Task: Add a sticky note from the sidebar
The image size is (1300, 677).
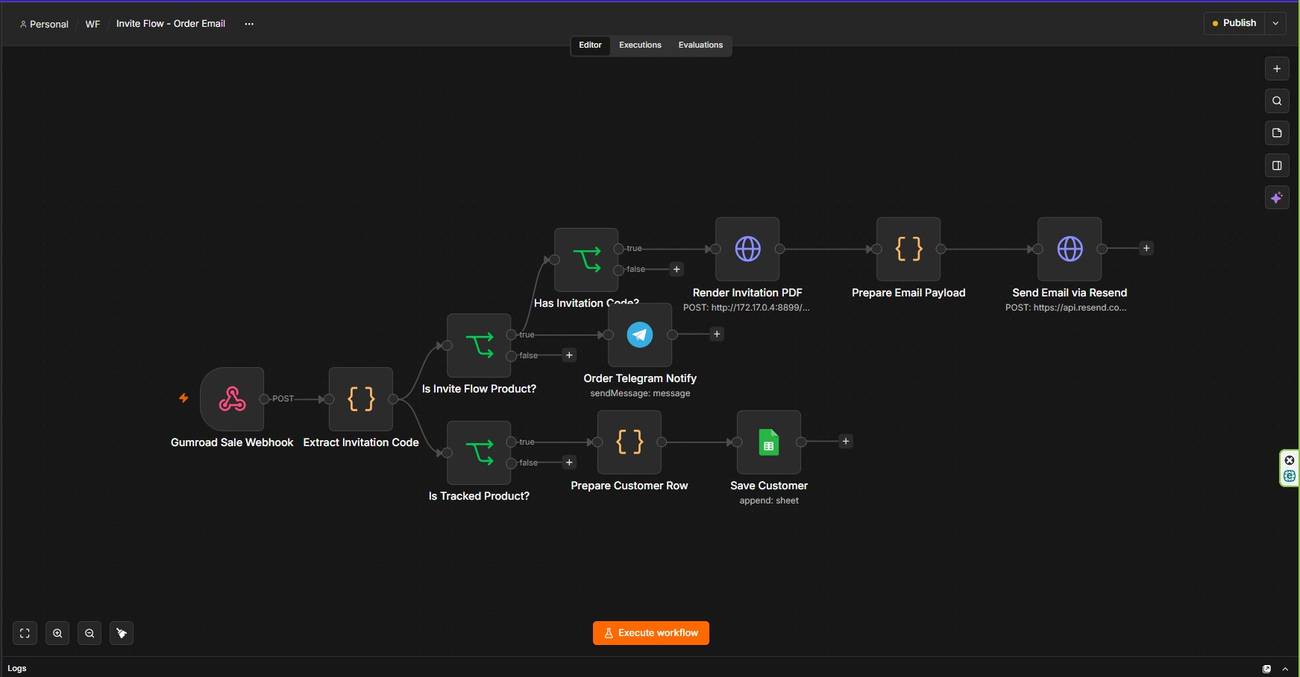Action: click(x=1276, y=133)
